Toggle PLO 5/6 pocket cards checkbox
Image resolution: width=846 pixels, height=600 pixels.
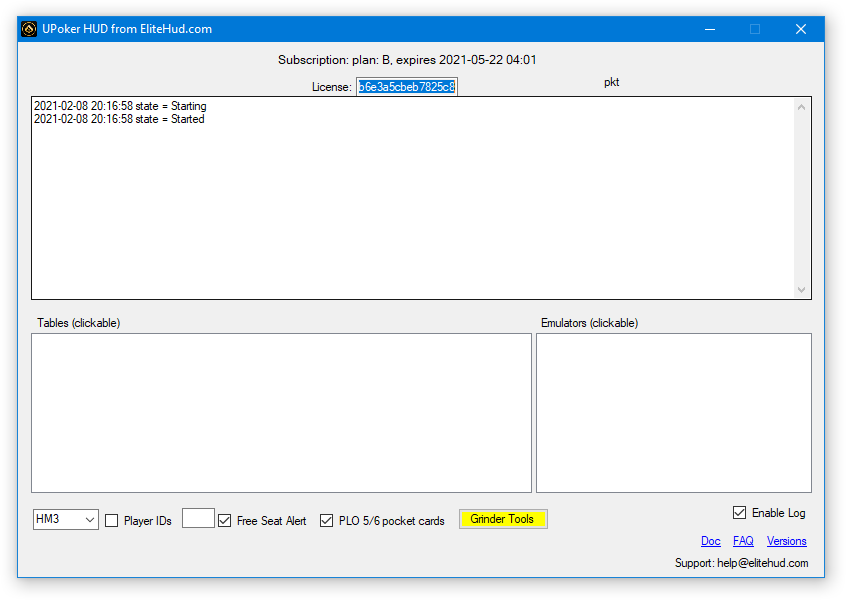[x=327, y=521]
